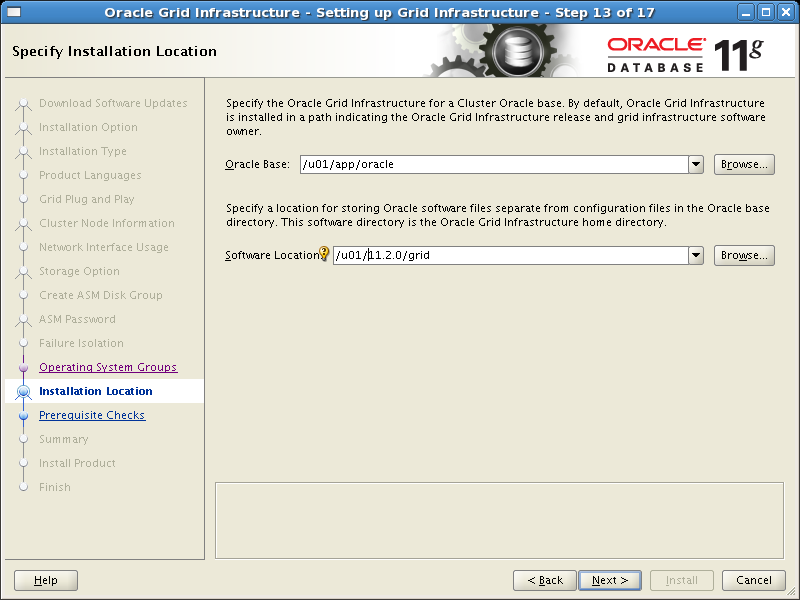
Task: Click the "Specify Installation Location" heading
Action: tap(114, 51)
